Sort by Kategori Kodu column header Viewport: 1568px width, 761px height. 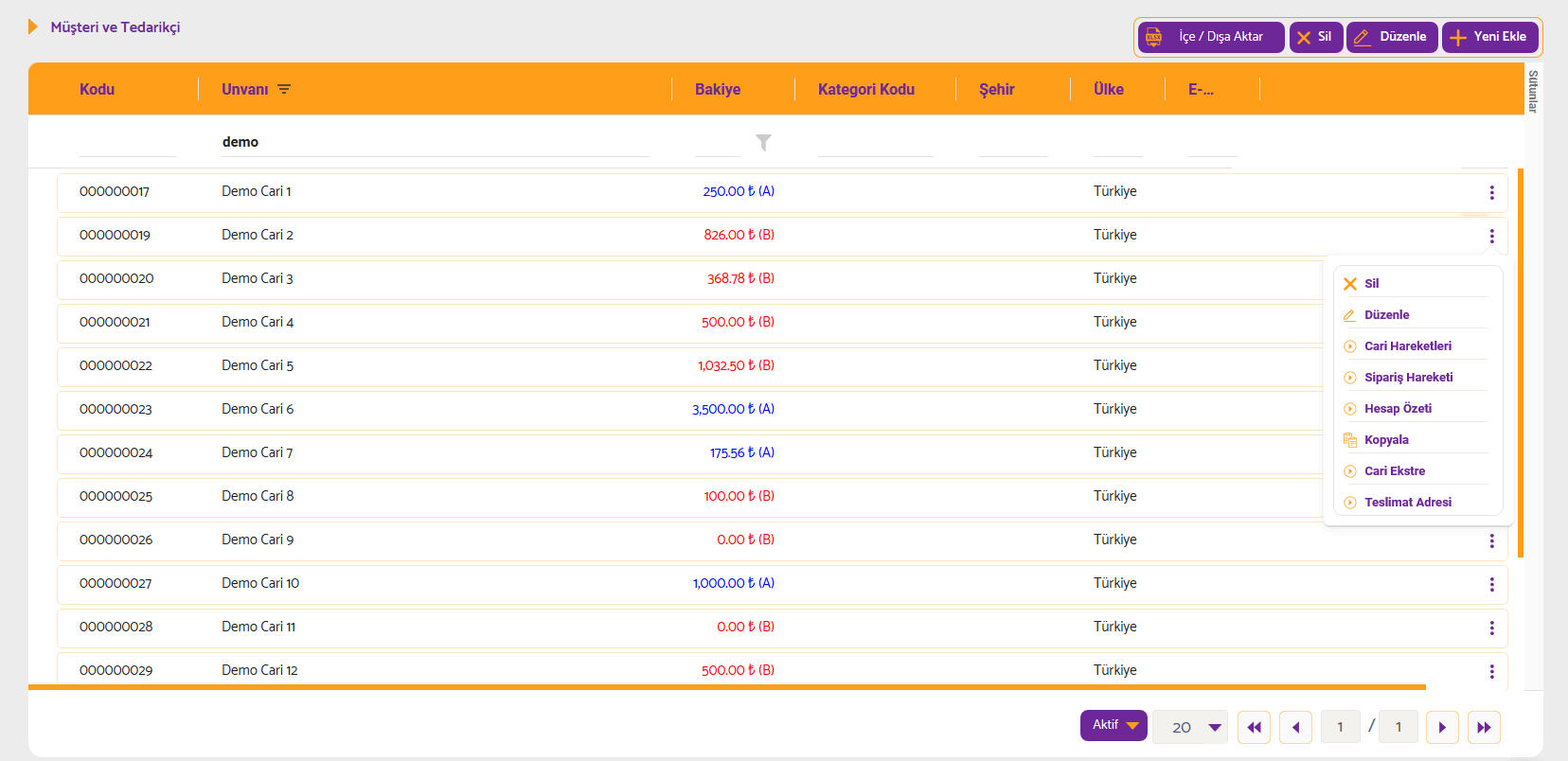coord(866,89)
